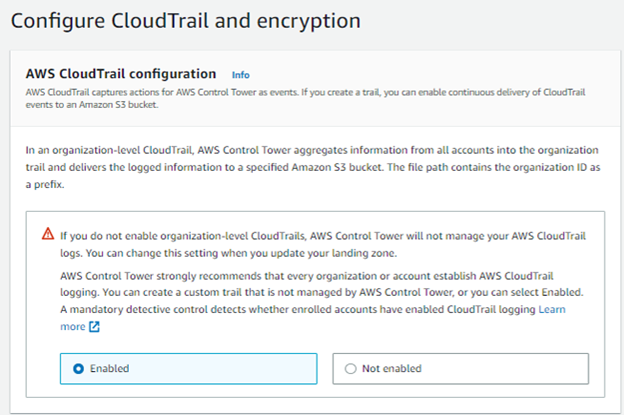Click the blank right side of the Enabled tile
Viewport: 624px width, 415px height.
click(223, 368)
